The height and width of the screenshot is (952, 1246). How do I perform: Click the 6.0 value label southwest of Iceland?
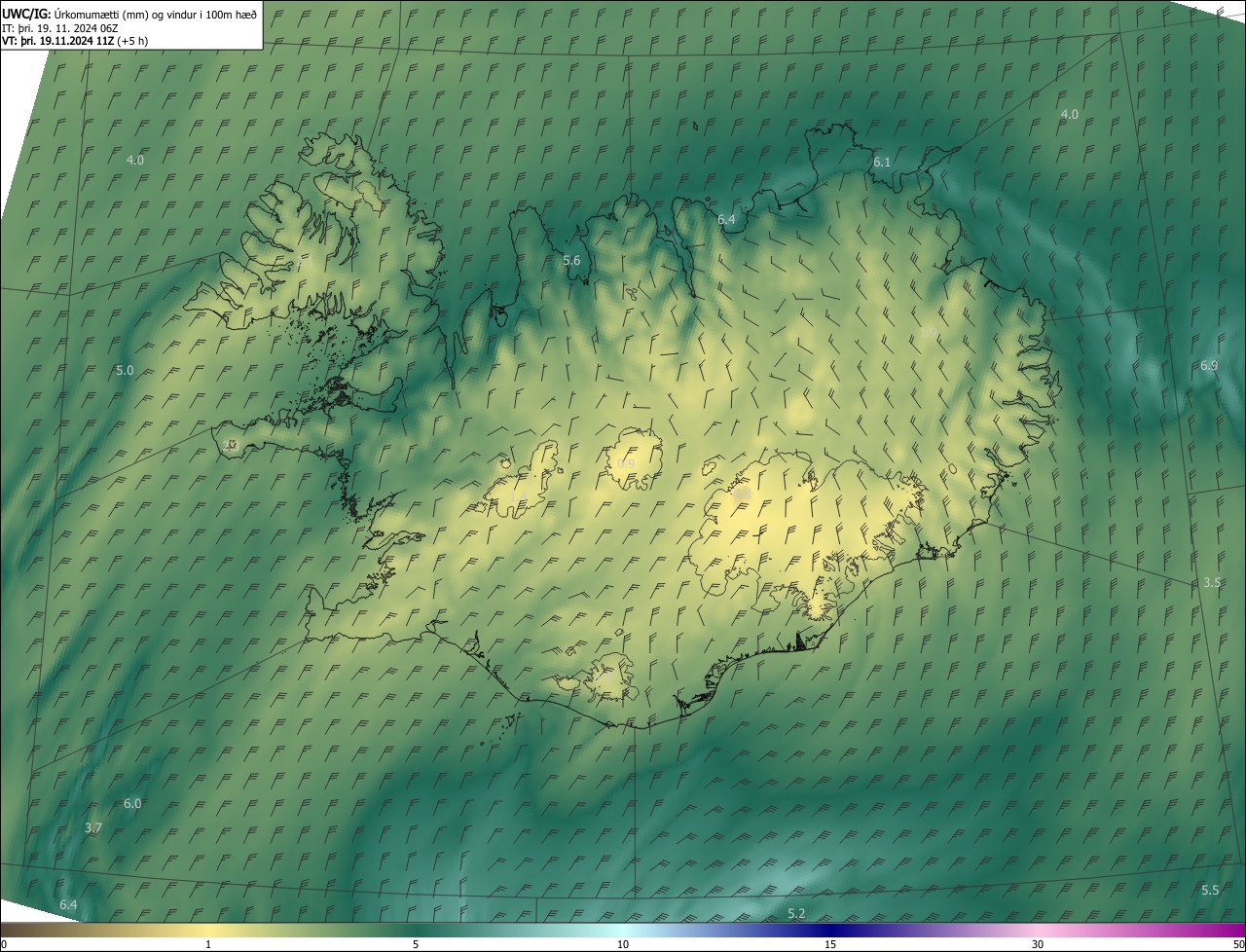pos(132,804)
